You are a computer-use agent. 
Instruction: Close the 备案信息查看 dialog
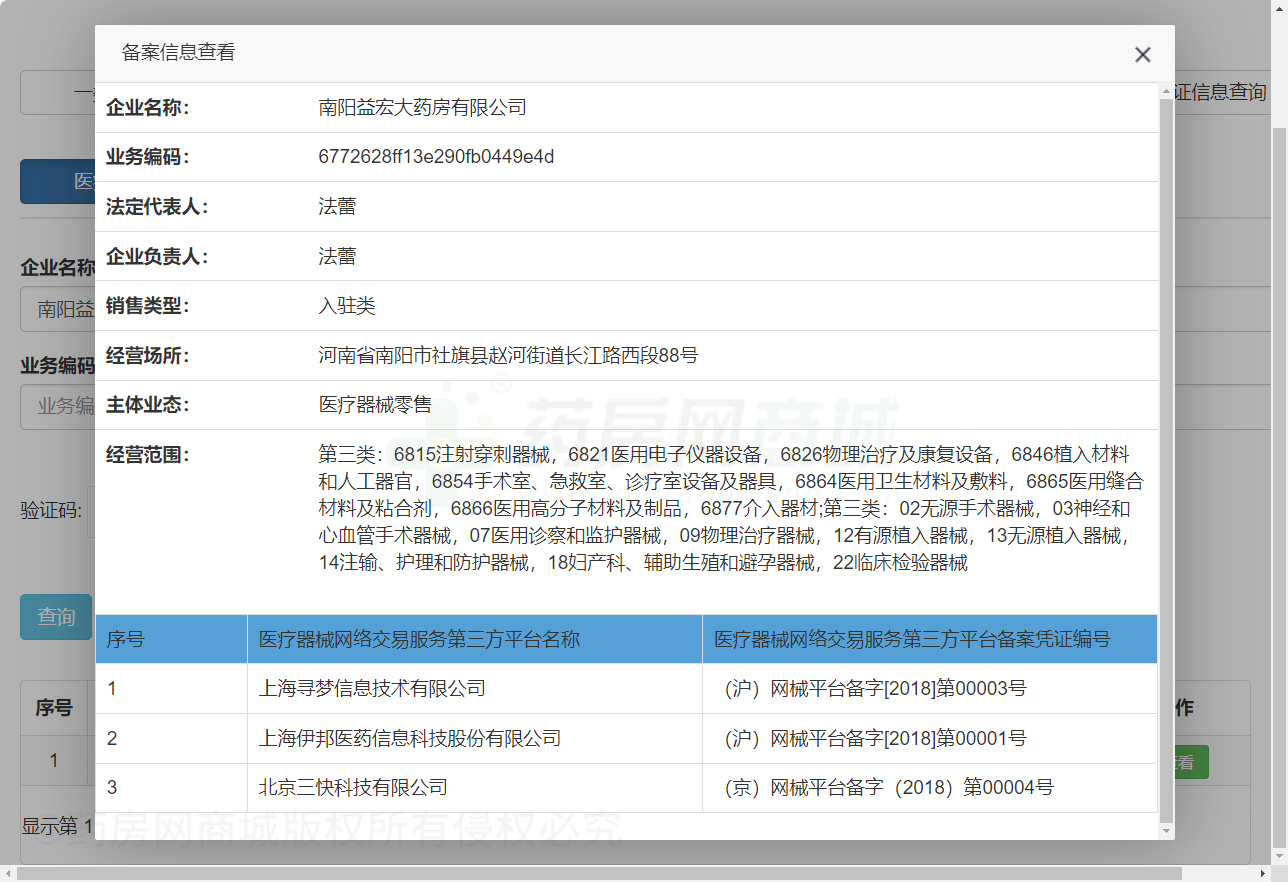point(1142,55)
